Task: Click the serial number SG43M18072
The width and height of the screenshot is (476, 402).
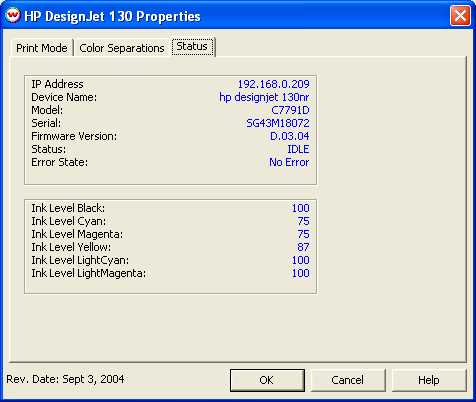Action: click(x=278, y=123)
